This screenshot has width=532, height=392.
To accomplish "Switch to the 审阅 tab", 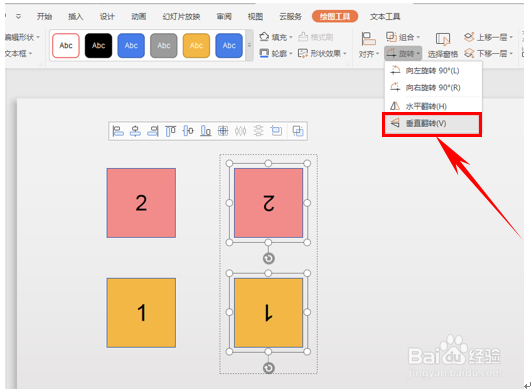I will coord(224,16).
